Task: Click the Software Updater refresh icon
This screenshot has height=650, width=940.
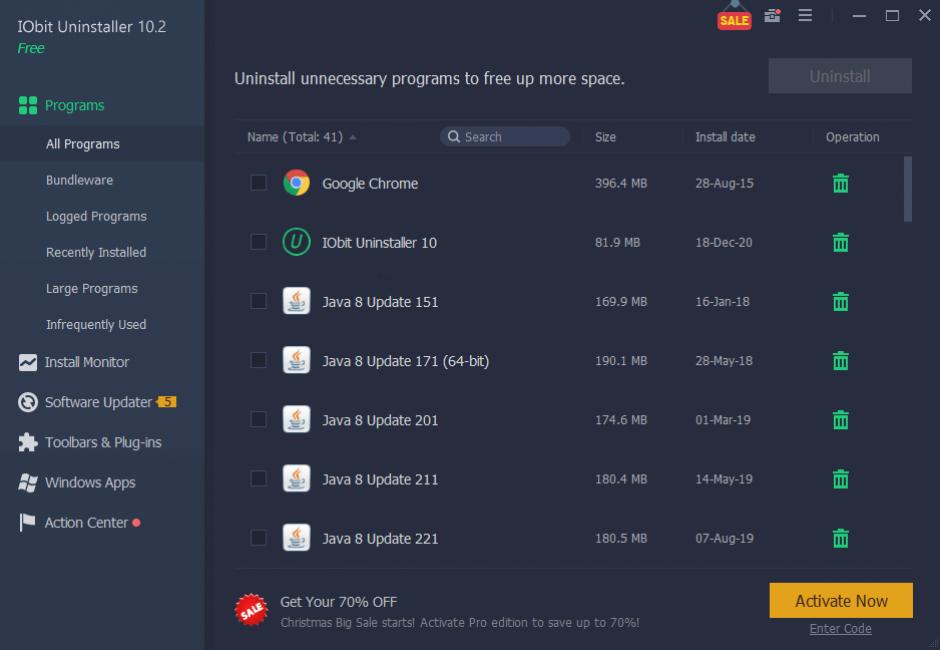Action: [x=28, y=402]
